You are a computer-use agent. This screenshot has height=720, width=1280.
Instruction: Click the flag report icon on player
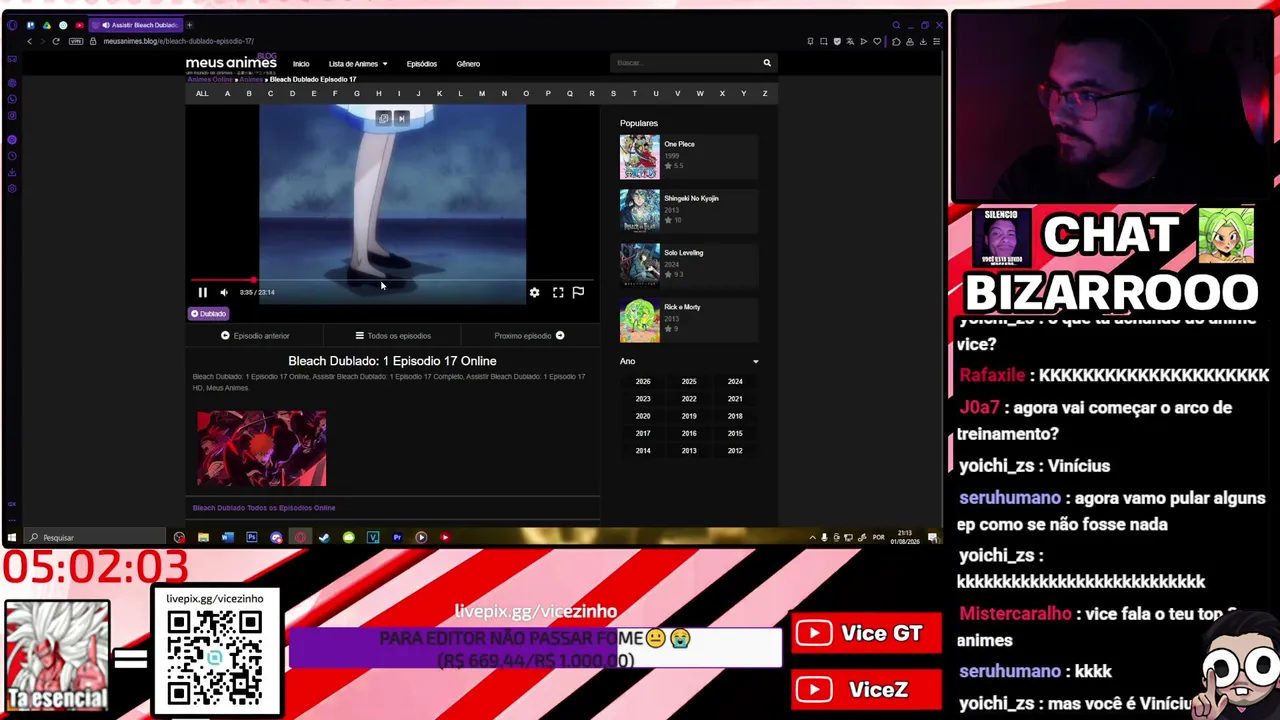[x=578, y=292]
